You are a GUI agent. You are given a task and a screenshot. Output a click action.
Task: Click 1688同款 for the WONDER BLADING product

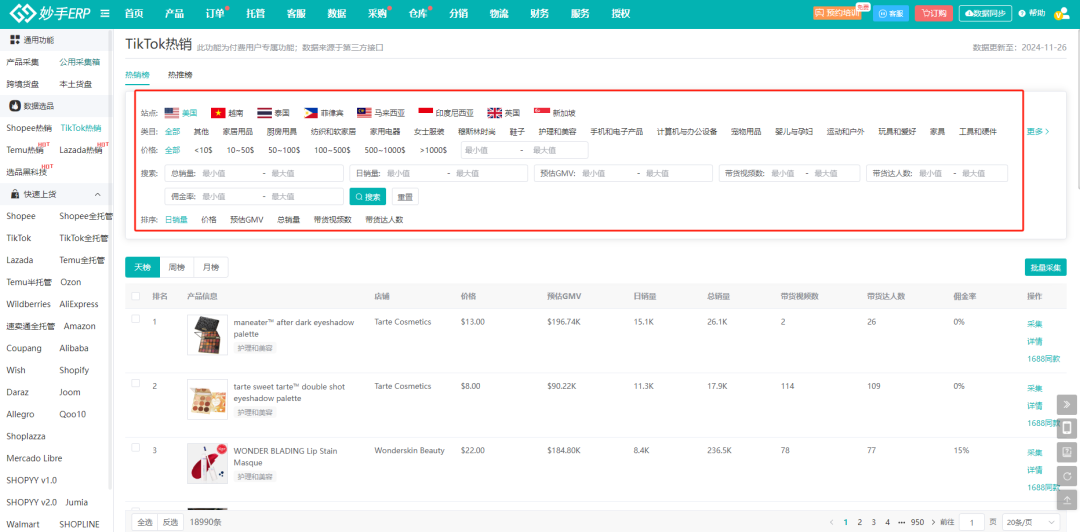[1043, 487]
